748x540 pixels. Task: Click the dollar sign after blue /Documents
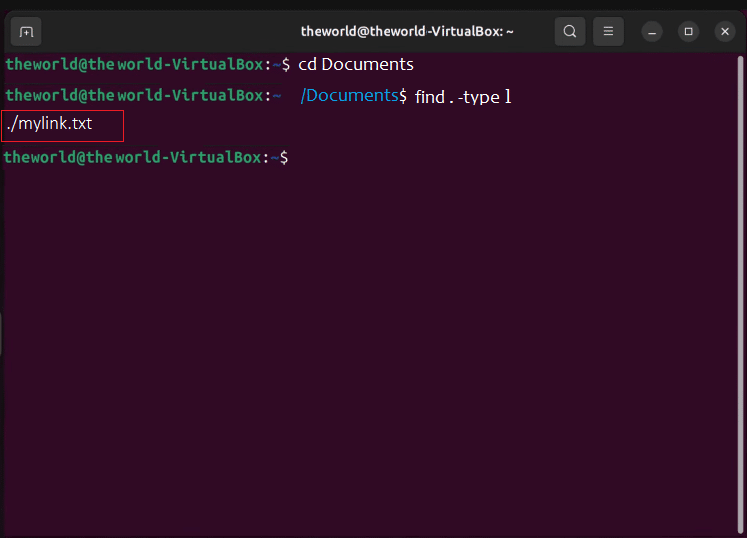pos(403,96)
